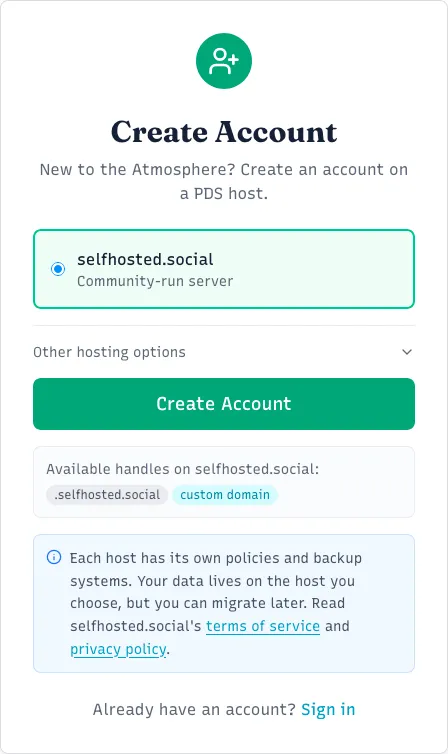Click the custom domain chip
Screen dimensions: 448x754
pyautogui.click(x=225, y=495)
